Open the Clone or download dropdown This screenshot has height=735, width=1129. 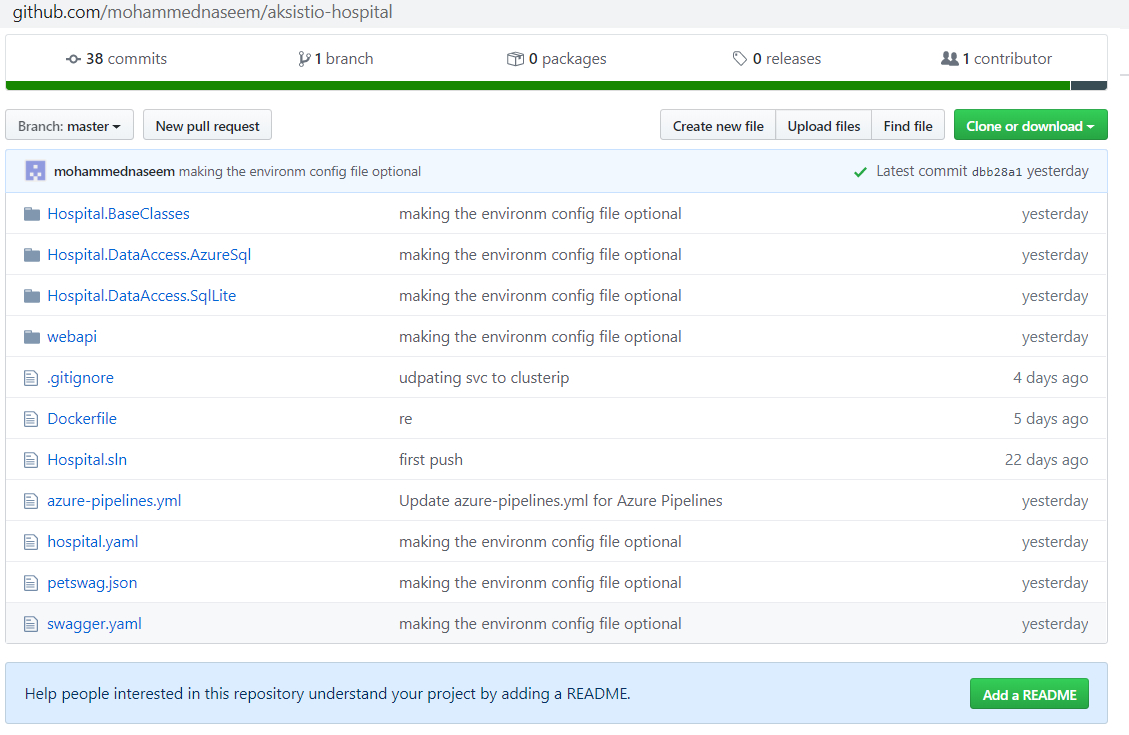[1030, 125]
